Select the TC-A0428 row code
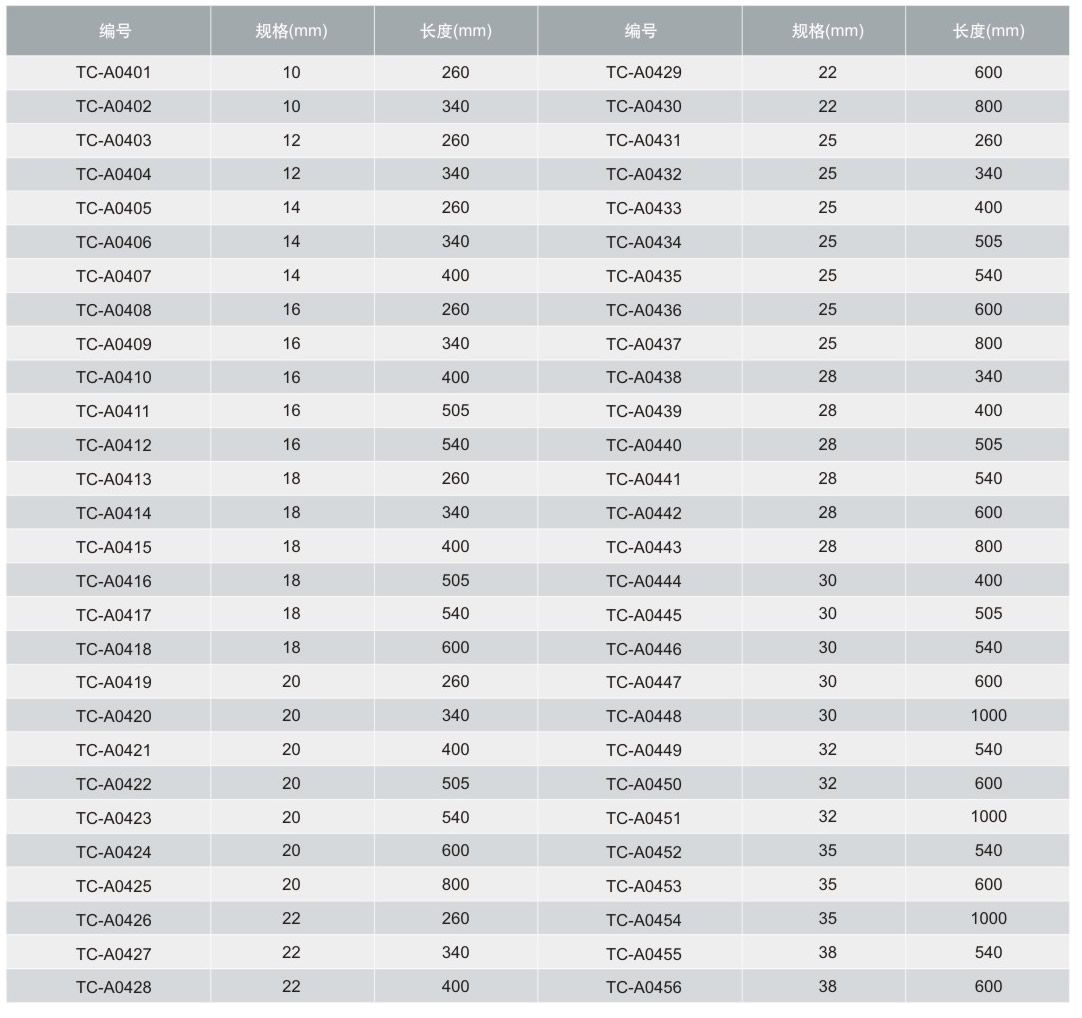1082x1018 pixels. click(113, 987)
